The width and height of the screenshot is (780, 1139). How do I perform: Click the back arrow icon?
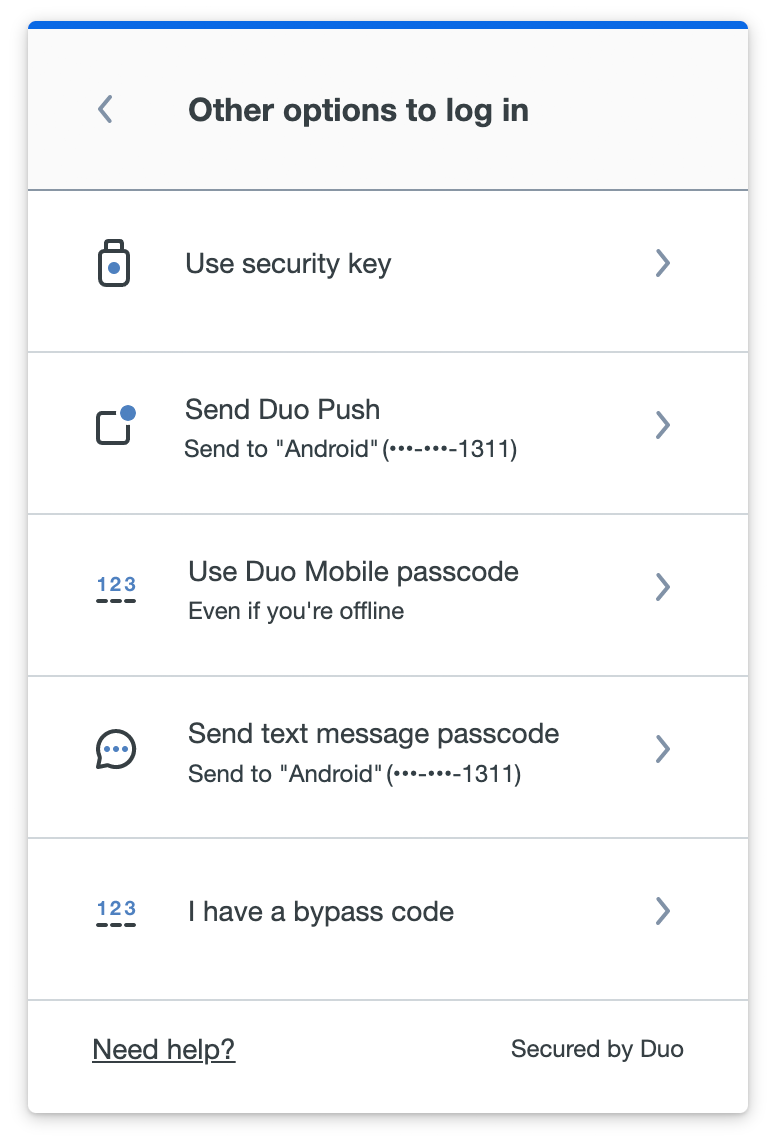tap(104, 109)
